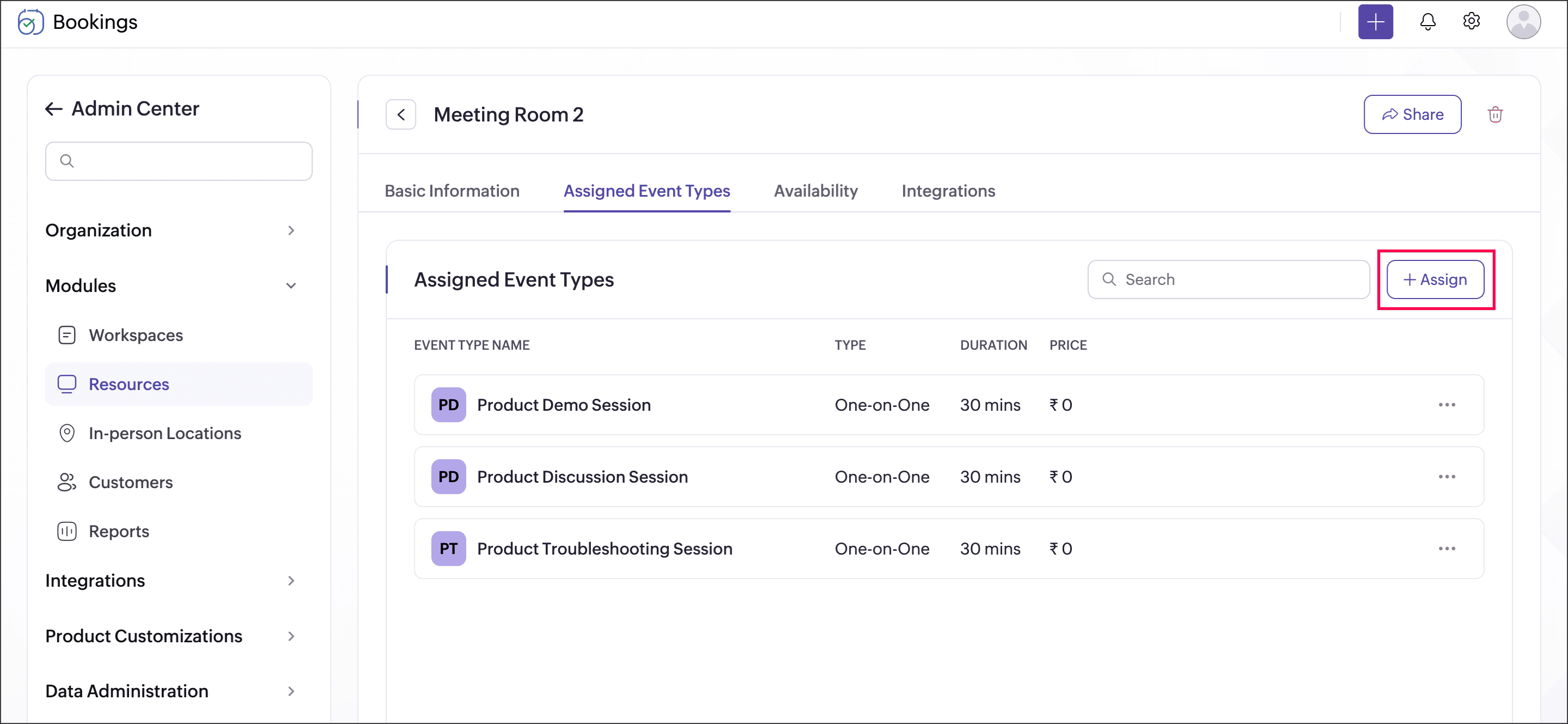Click the PRICE column header
Screen dimensions: 1568x724
(x=1067, y=345)
